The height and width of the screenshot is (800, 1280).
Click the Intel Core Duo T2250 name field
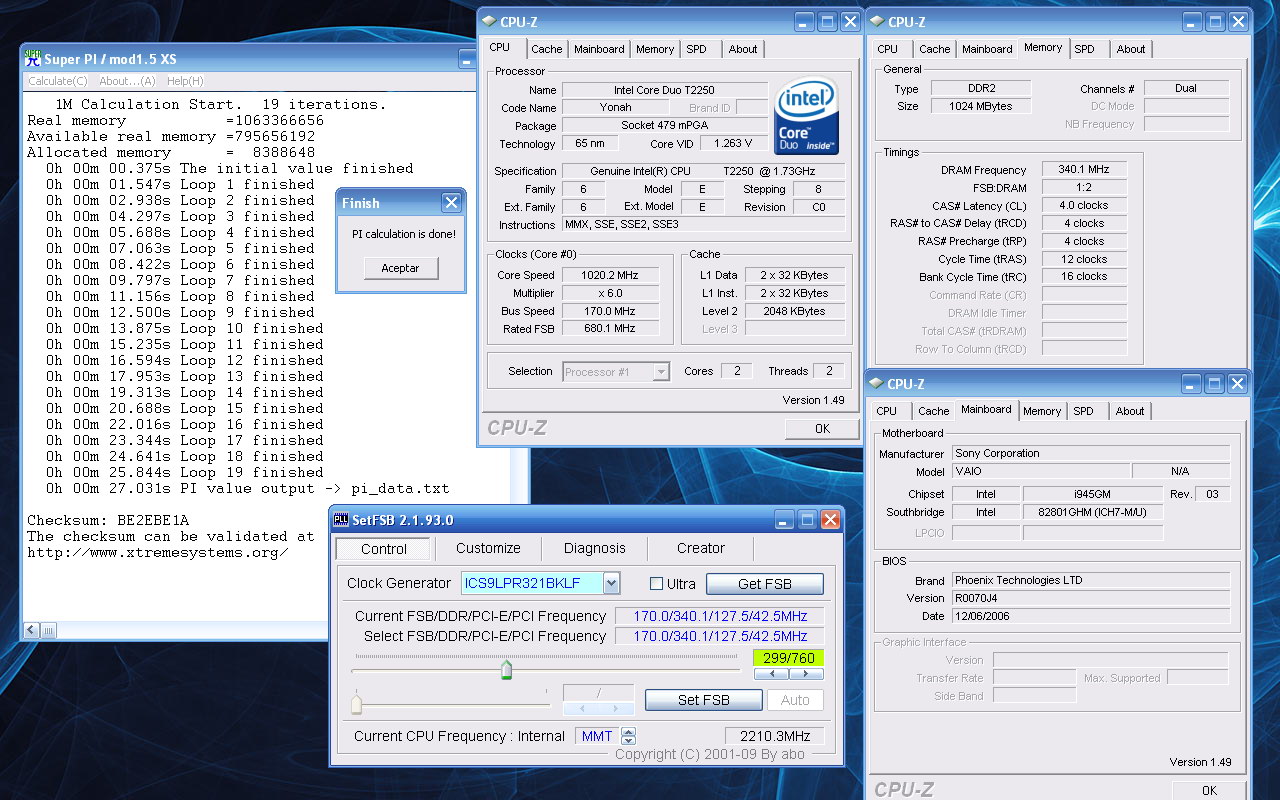click(664, 90)
